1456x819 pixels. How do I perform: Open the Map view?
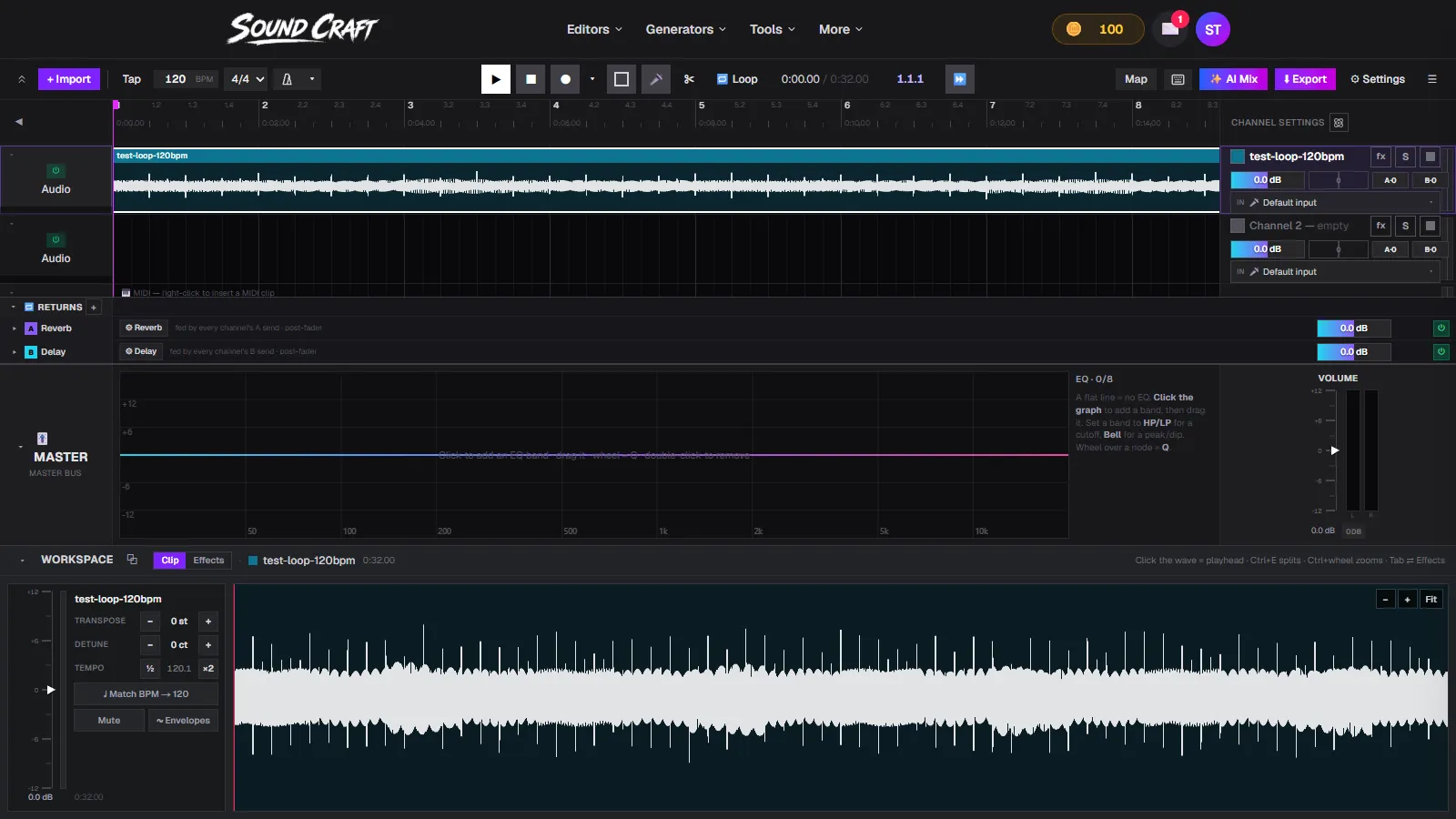pyautogui.click(x=1136, y=79)
